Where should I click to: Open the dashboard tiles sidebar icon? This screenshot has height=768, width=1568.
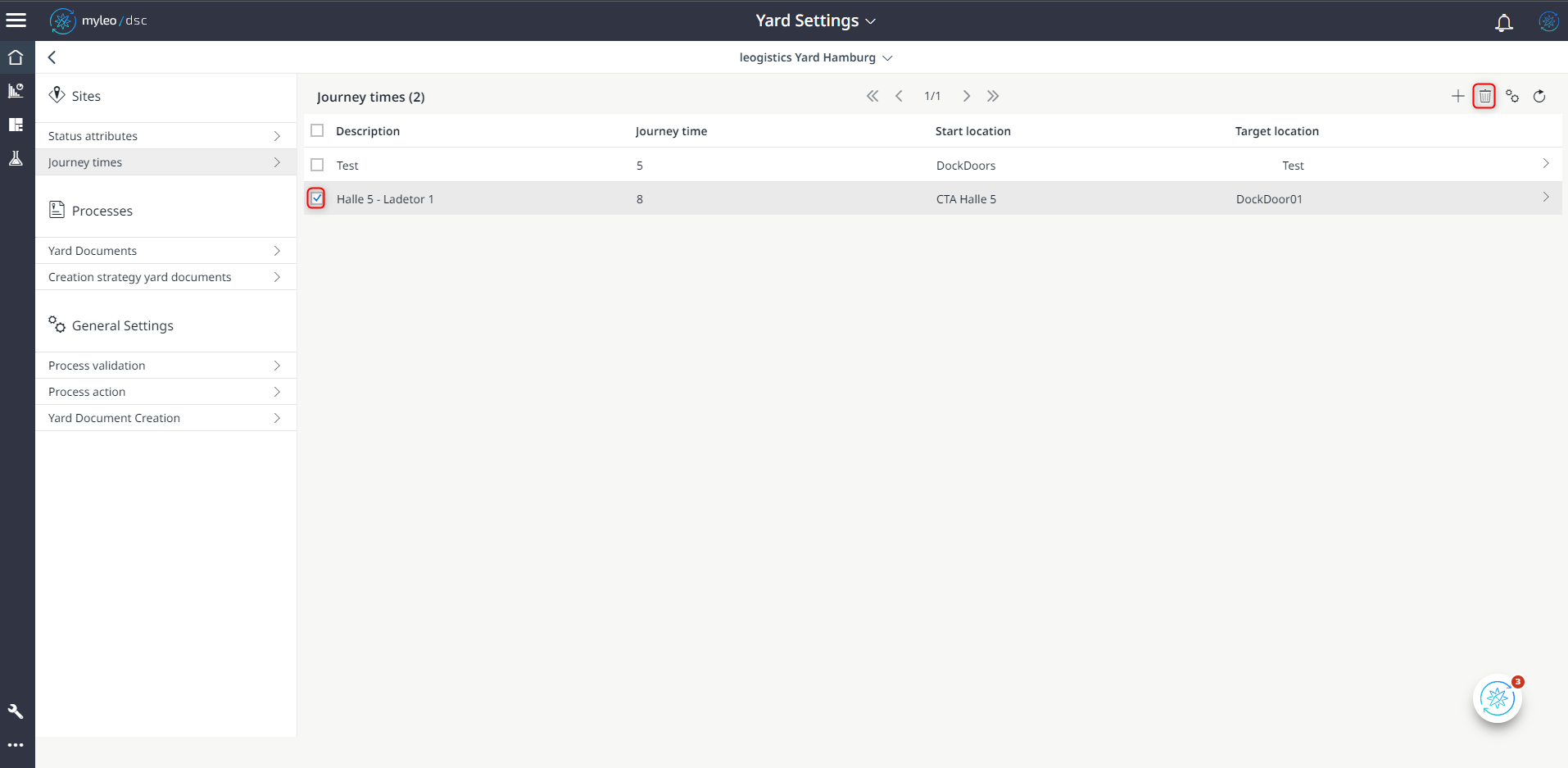16,125
